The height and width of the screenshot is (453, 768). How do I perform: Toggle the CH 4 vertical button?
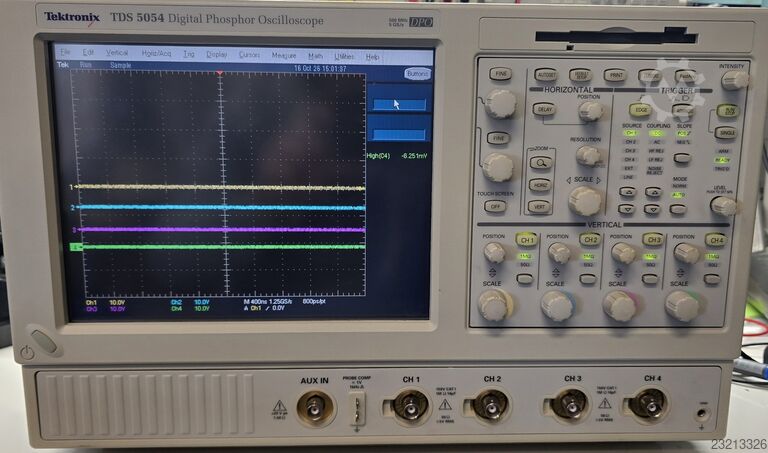pyautogui.click(x=716, y=240)
